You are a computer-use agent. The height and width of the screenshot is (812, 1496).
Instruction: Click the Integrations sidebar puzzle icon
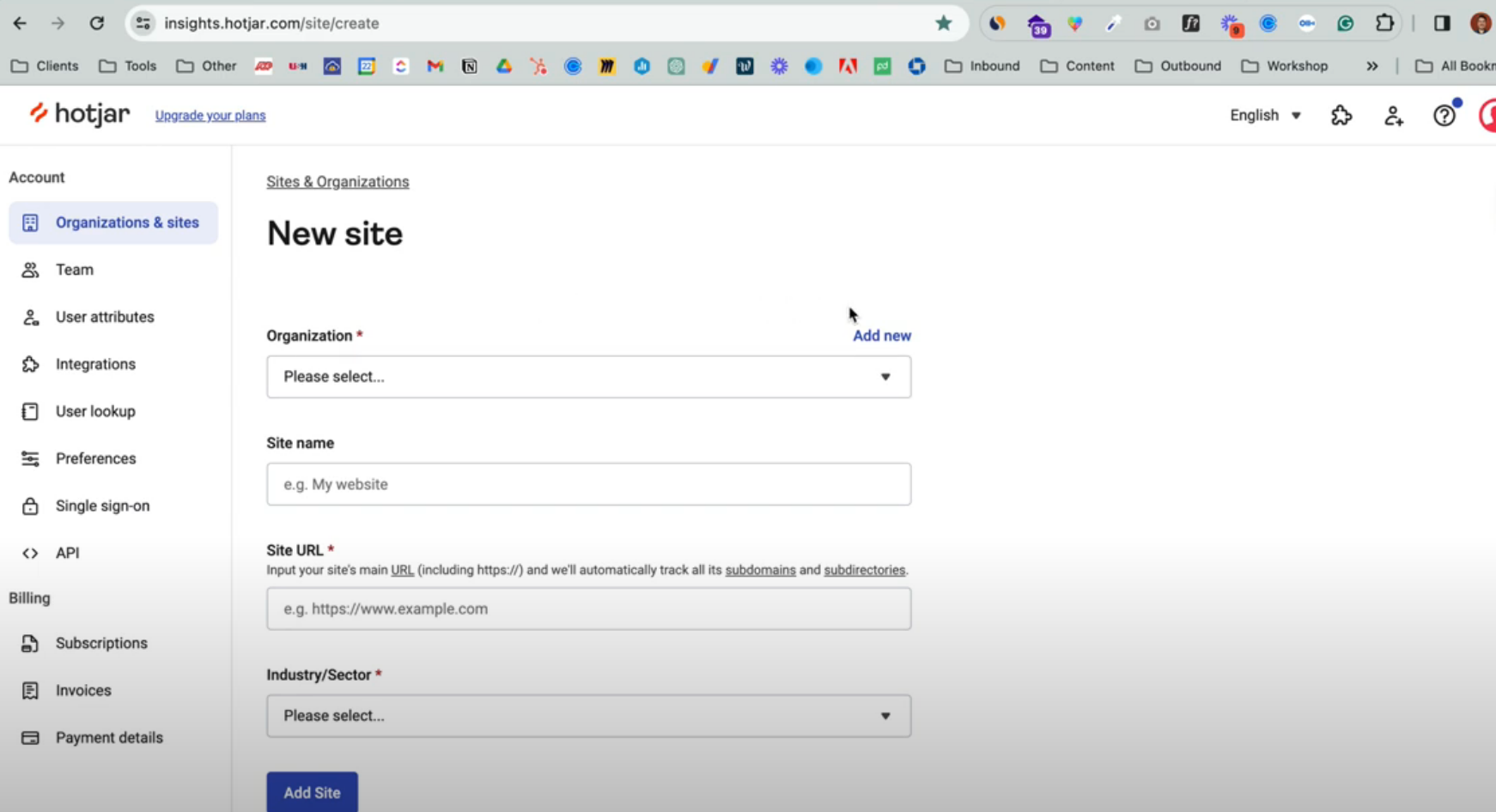(x=30, y=365)
